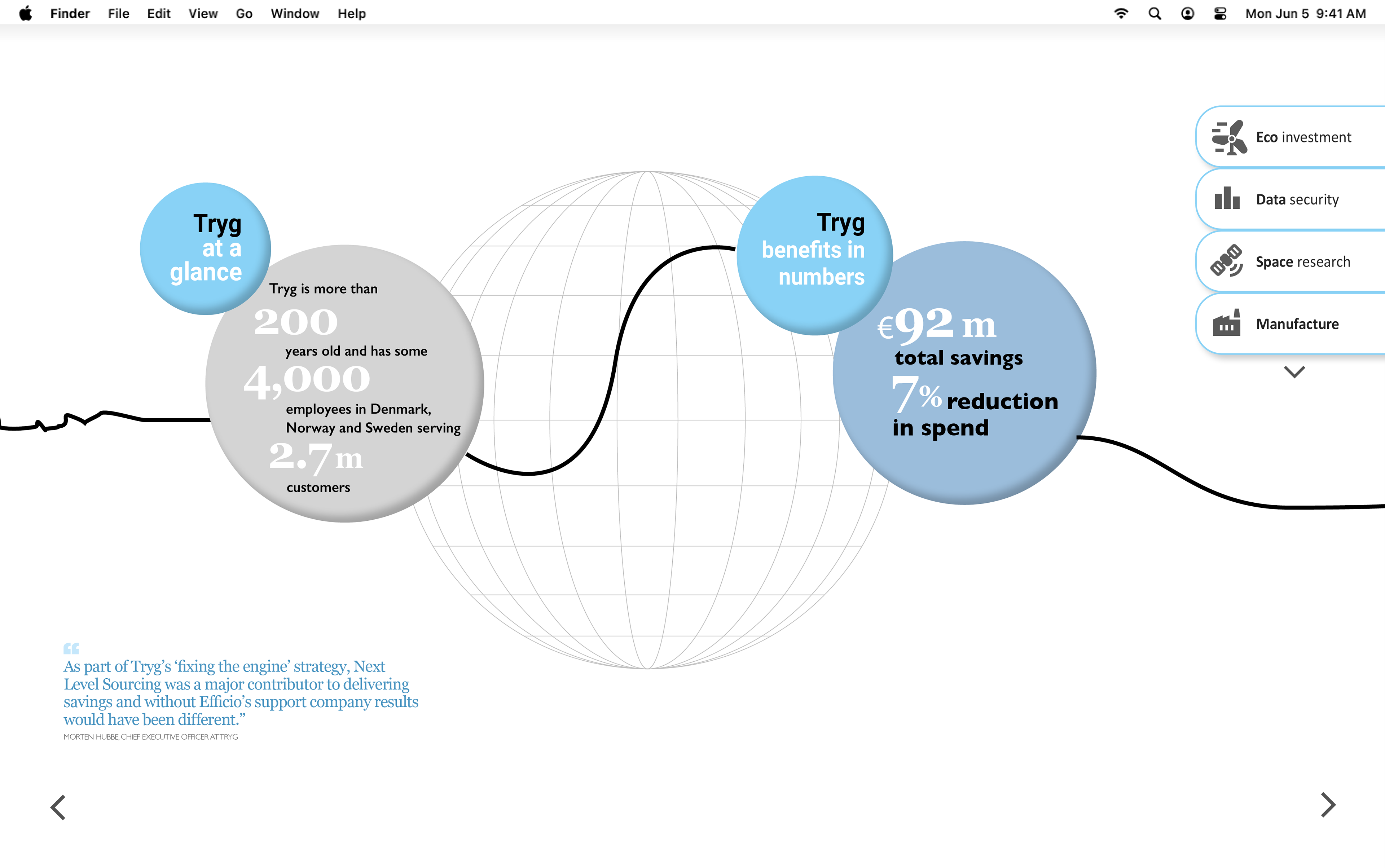Open the Apple menu
Viewport: 1385px width, 868px height.
coord(25,13)
